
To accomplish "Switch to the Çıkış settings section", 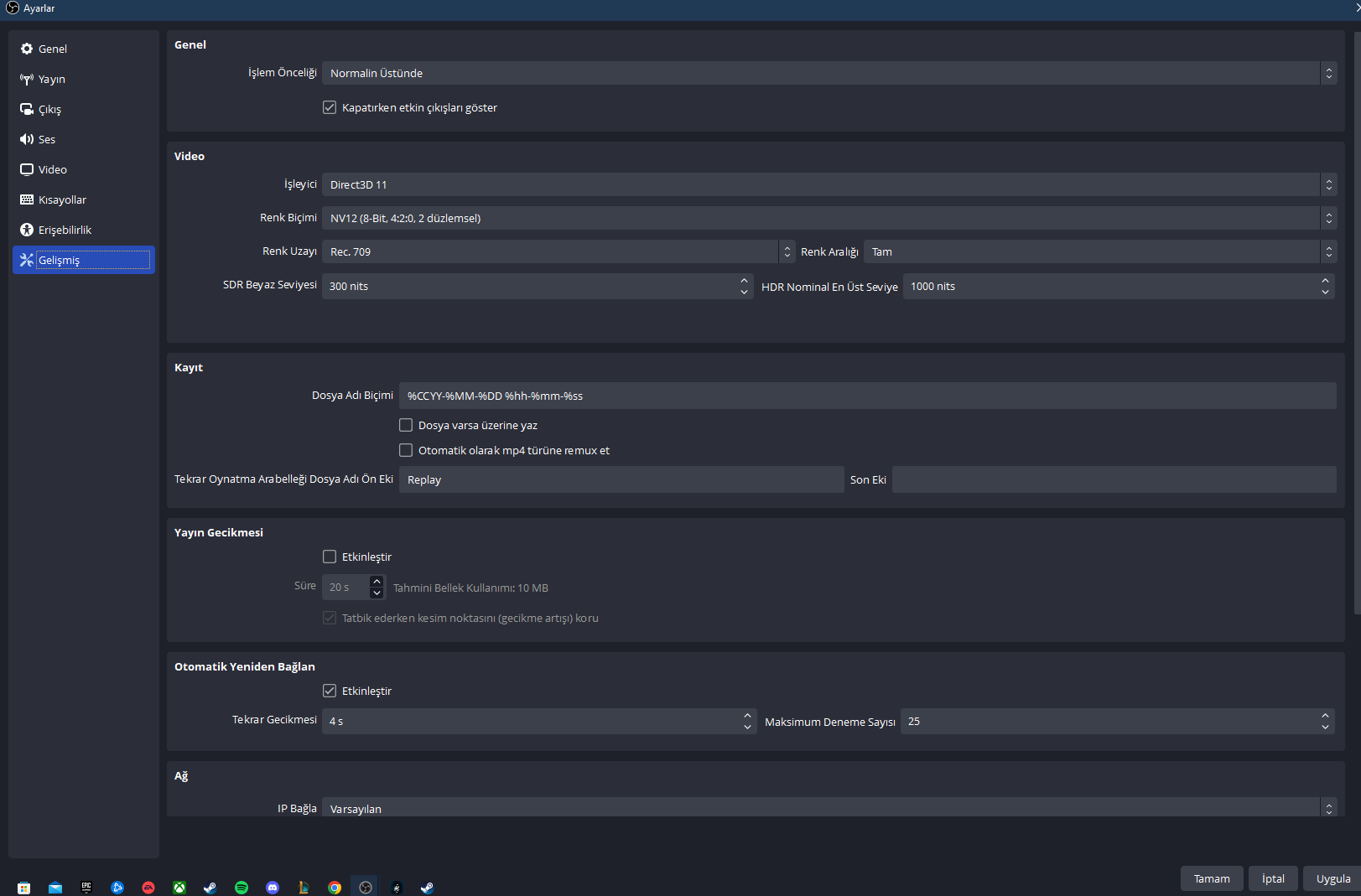I will (84, 109).
